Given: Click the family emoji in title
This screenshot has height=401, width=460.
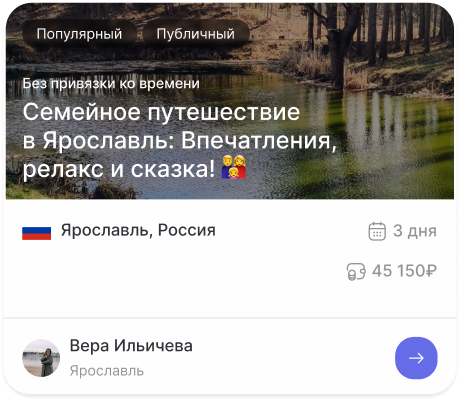Looking at the screenshot, I should click(234, 167).
